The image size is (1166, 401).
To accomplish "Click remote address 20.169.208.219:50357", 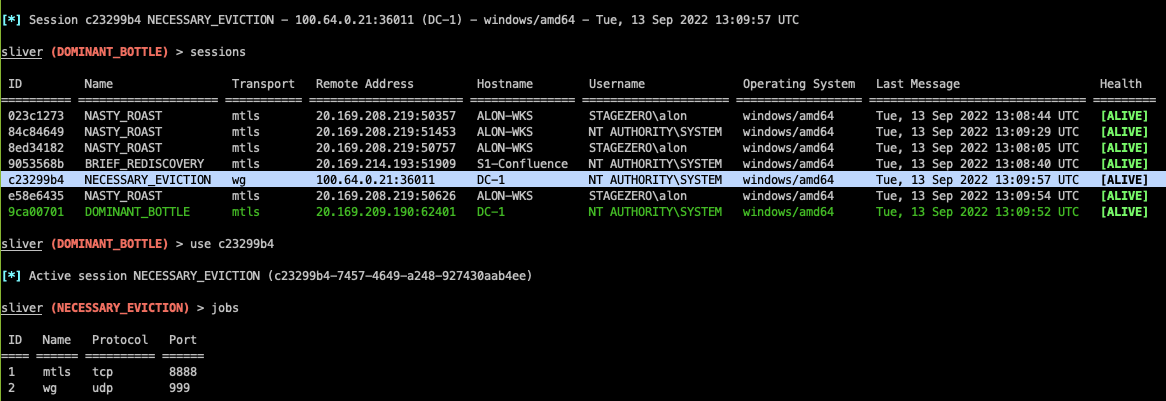I will coord(386,117).
